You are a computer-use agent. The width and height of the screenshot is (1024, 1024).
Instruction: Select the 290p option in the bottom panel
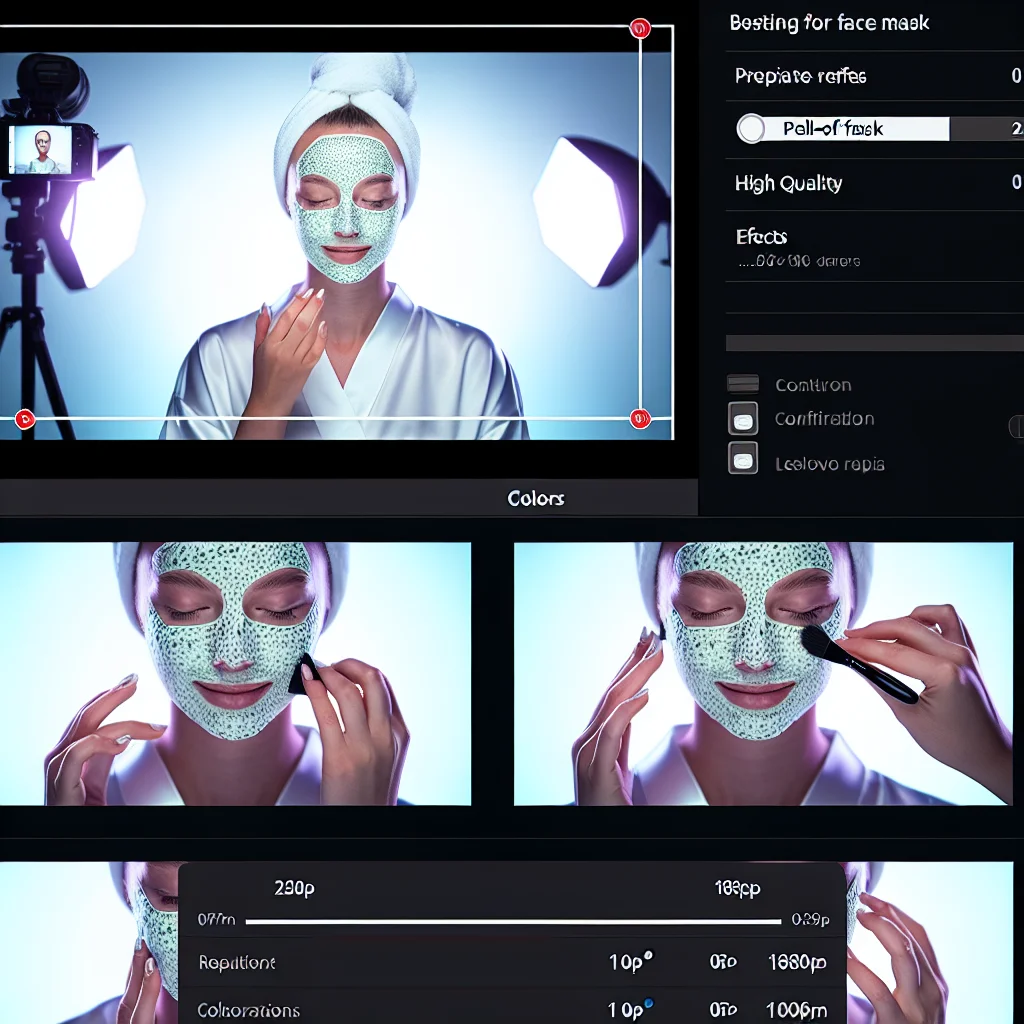tap(294, 887)
